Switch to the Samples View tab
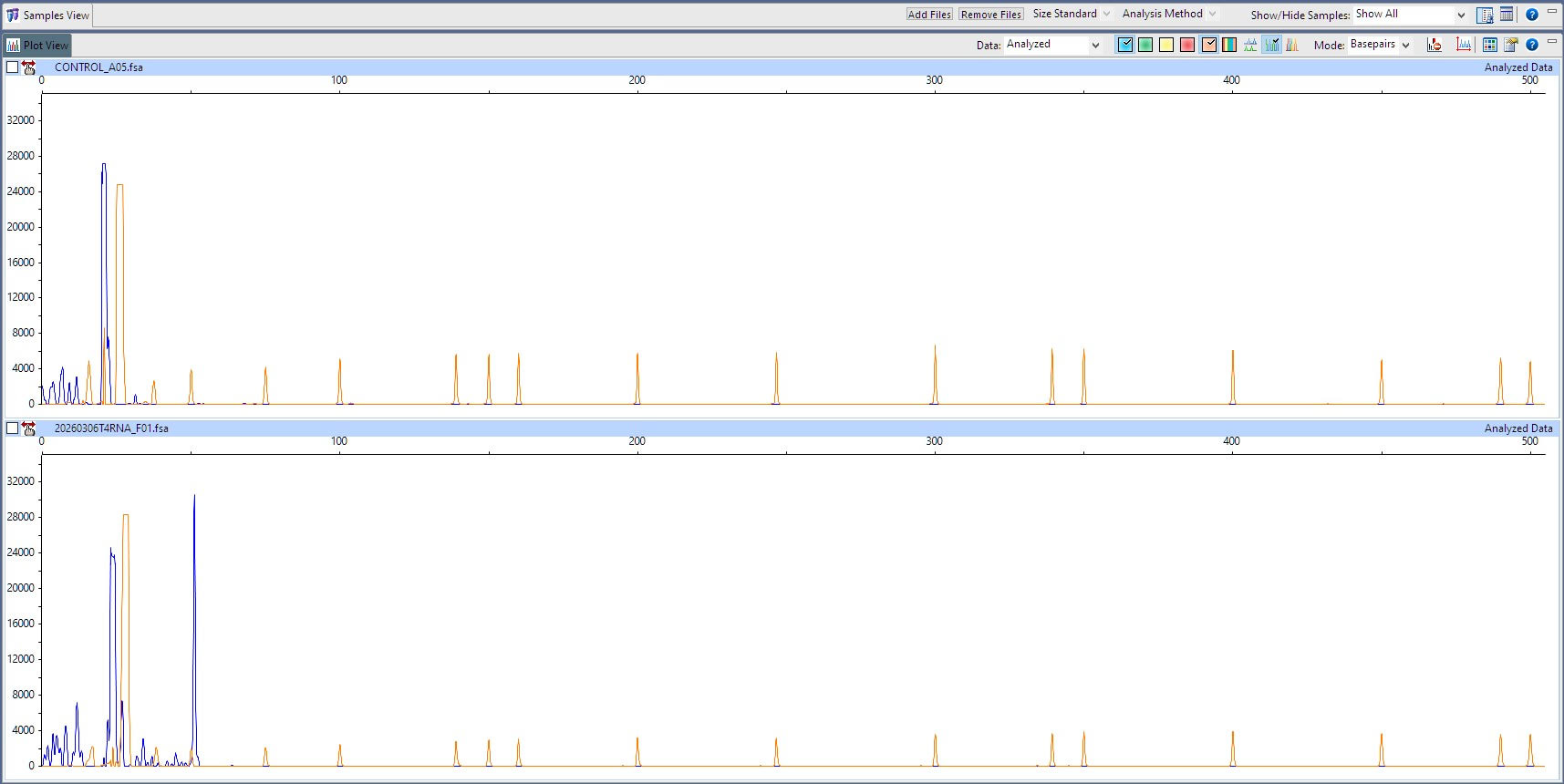The width and height of the screenshot is (1564, 784). point(47,15)
